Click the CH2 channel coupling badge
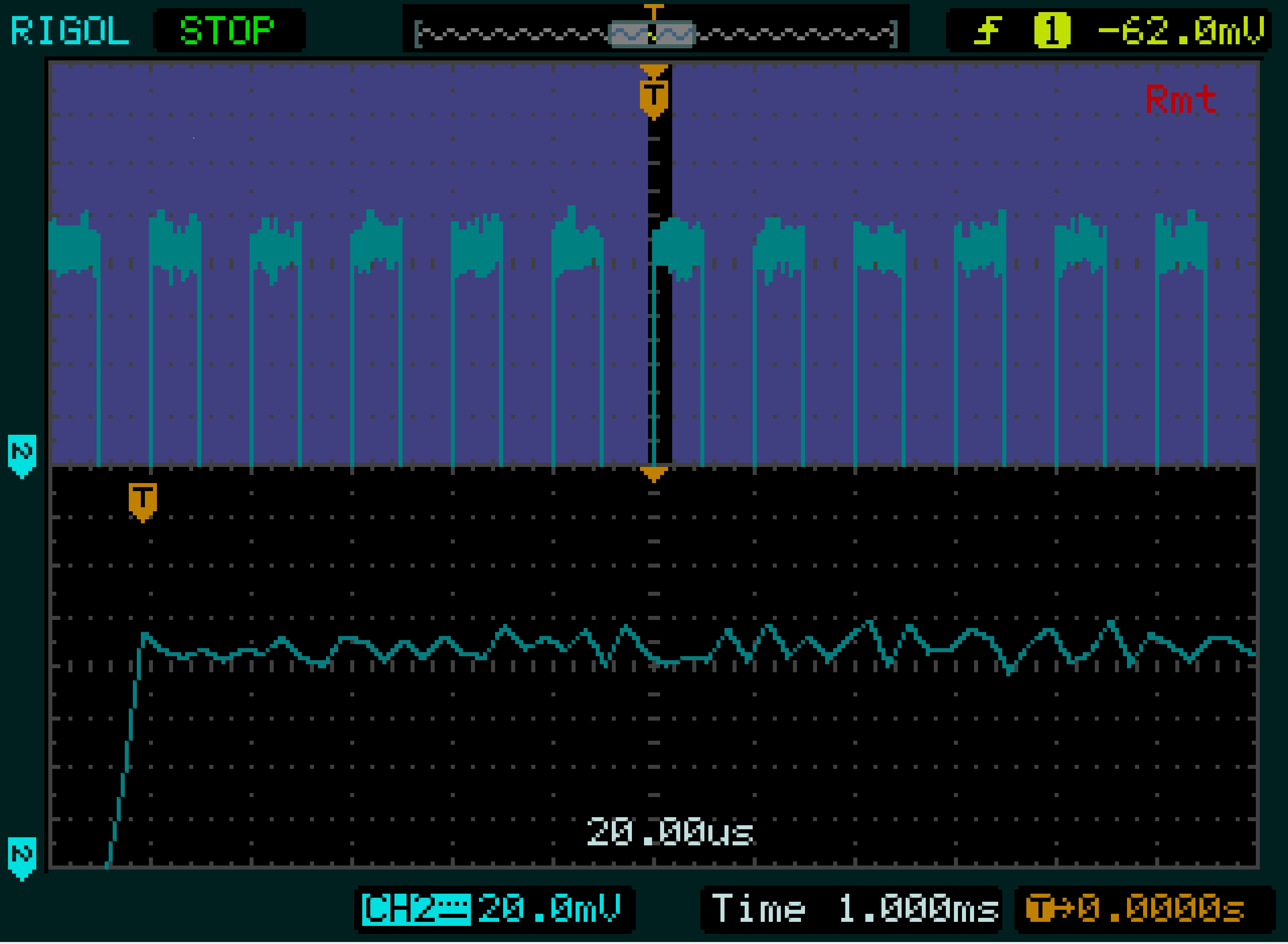 click(x=417, y=909)
